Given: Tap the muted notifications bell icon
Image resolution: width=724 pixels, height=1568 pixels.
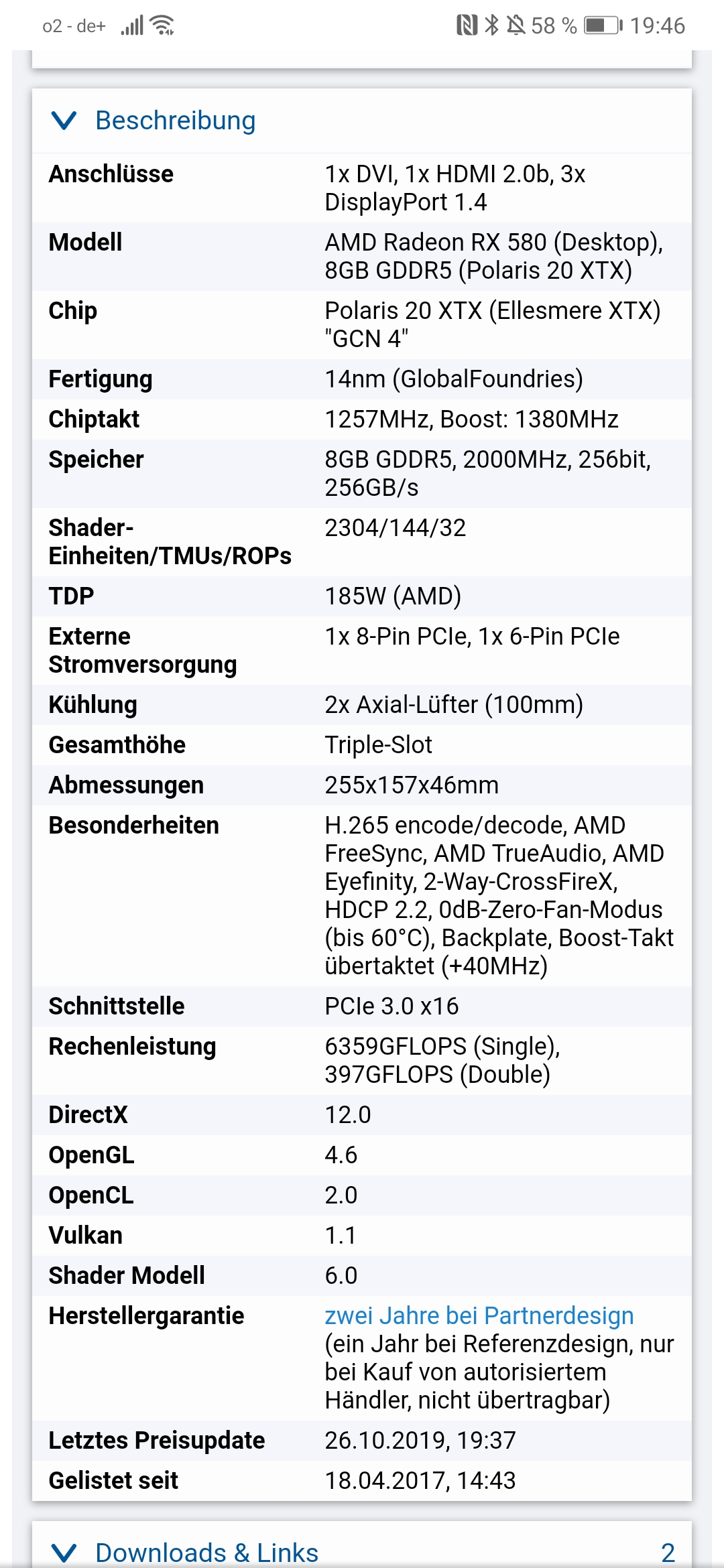Looking at the screenshot, I should pos(516,25).
